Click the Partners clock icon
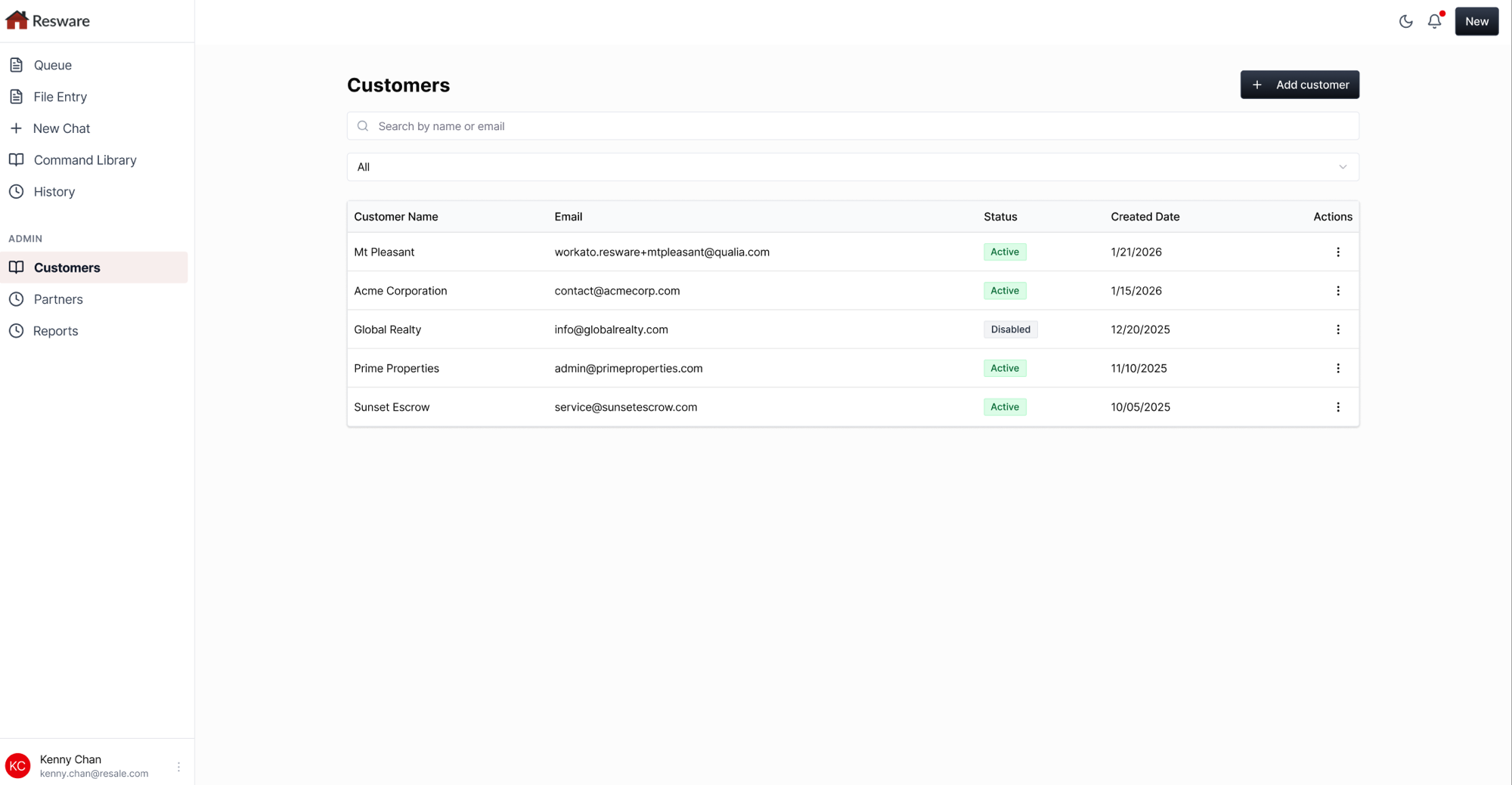This screenshot has width=1512, height=785. point(17,299)
